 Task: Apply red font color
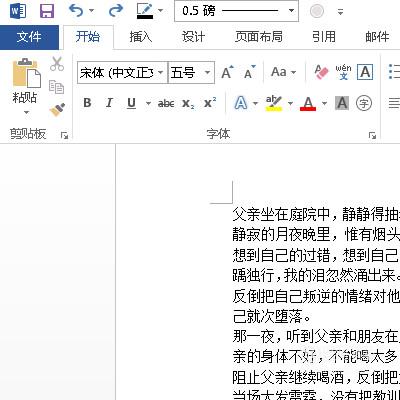[308, 103]
